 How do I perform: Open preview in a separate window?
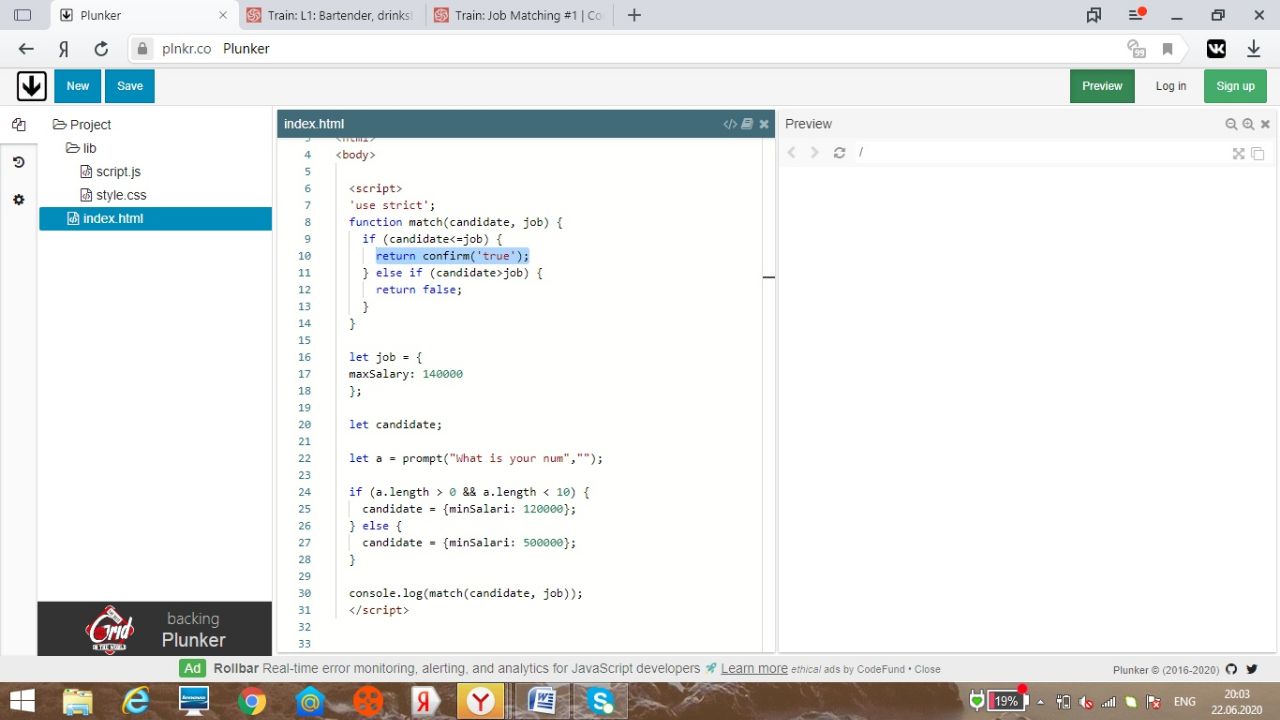click(1258, 153)
